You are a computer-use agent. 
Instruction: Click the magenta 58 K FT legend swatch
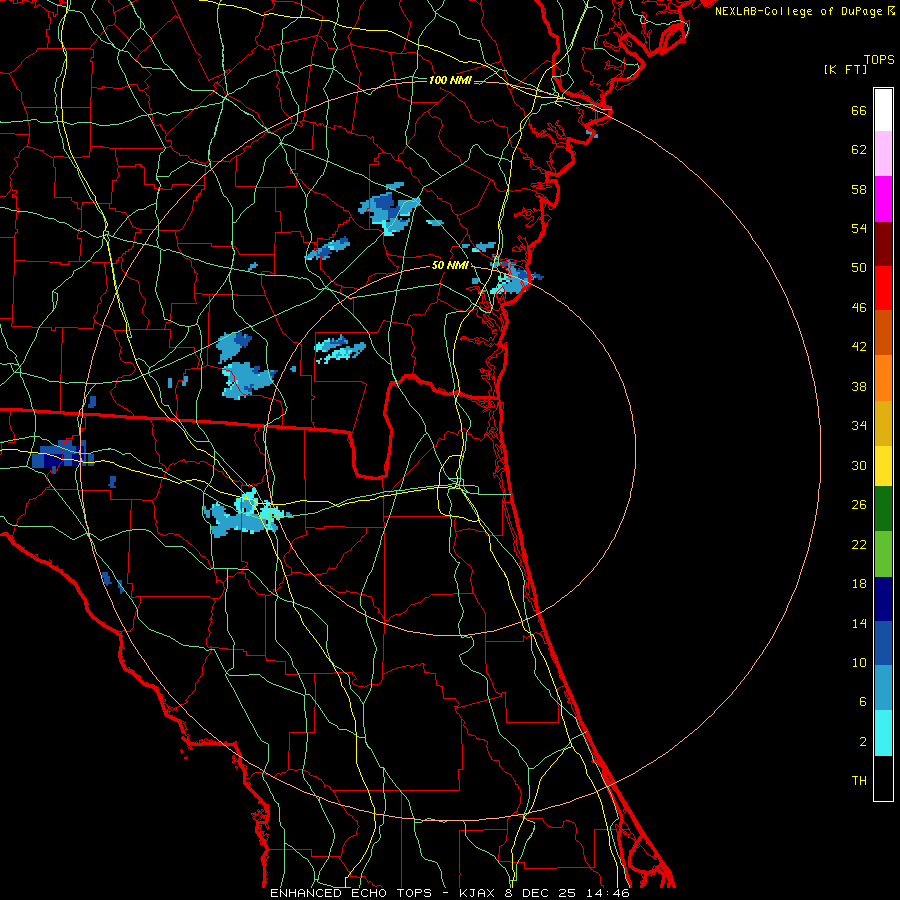point(883,199)
